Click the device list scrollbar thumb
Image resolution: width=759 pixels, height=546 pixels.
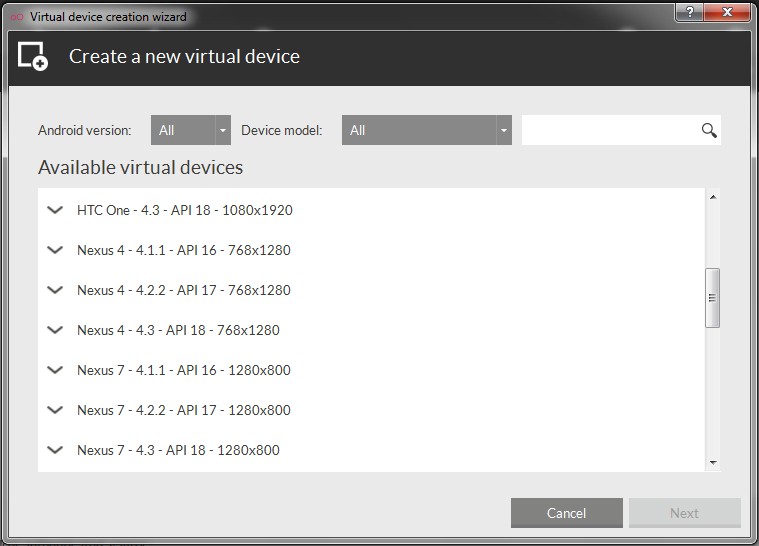click(x=712, y=298)
